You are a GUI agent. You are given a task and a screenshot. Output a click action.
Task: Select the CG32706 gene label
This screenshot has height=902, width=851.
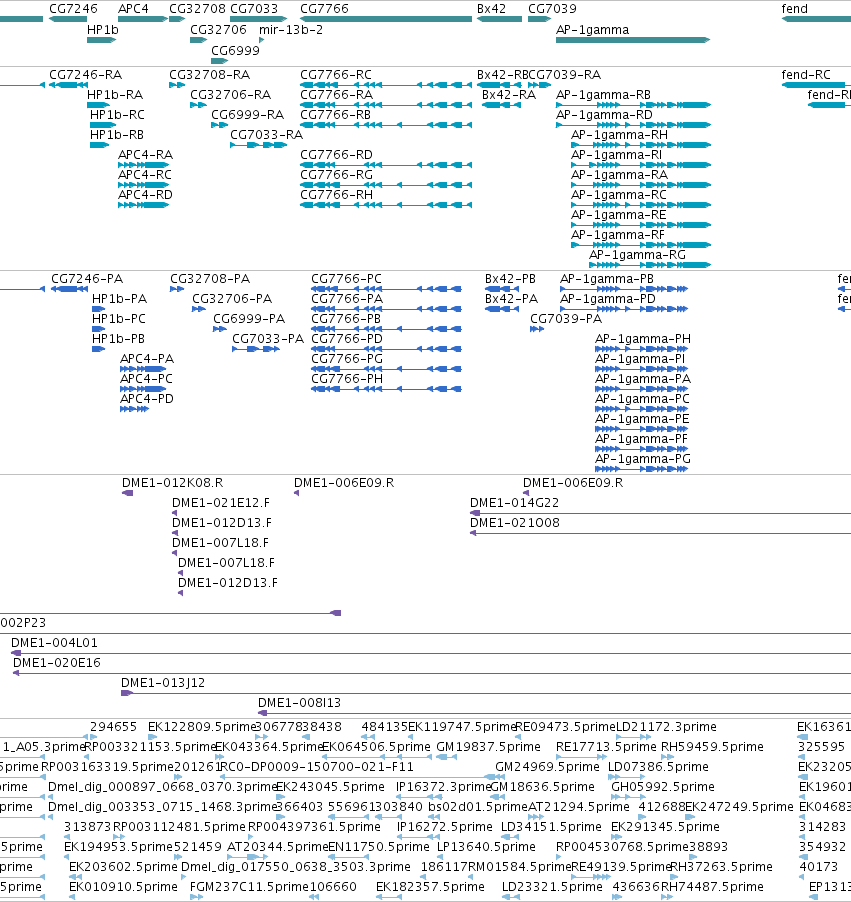[218, 29]
